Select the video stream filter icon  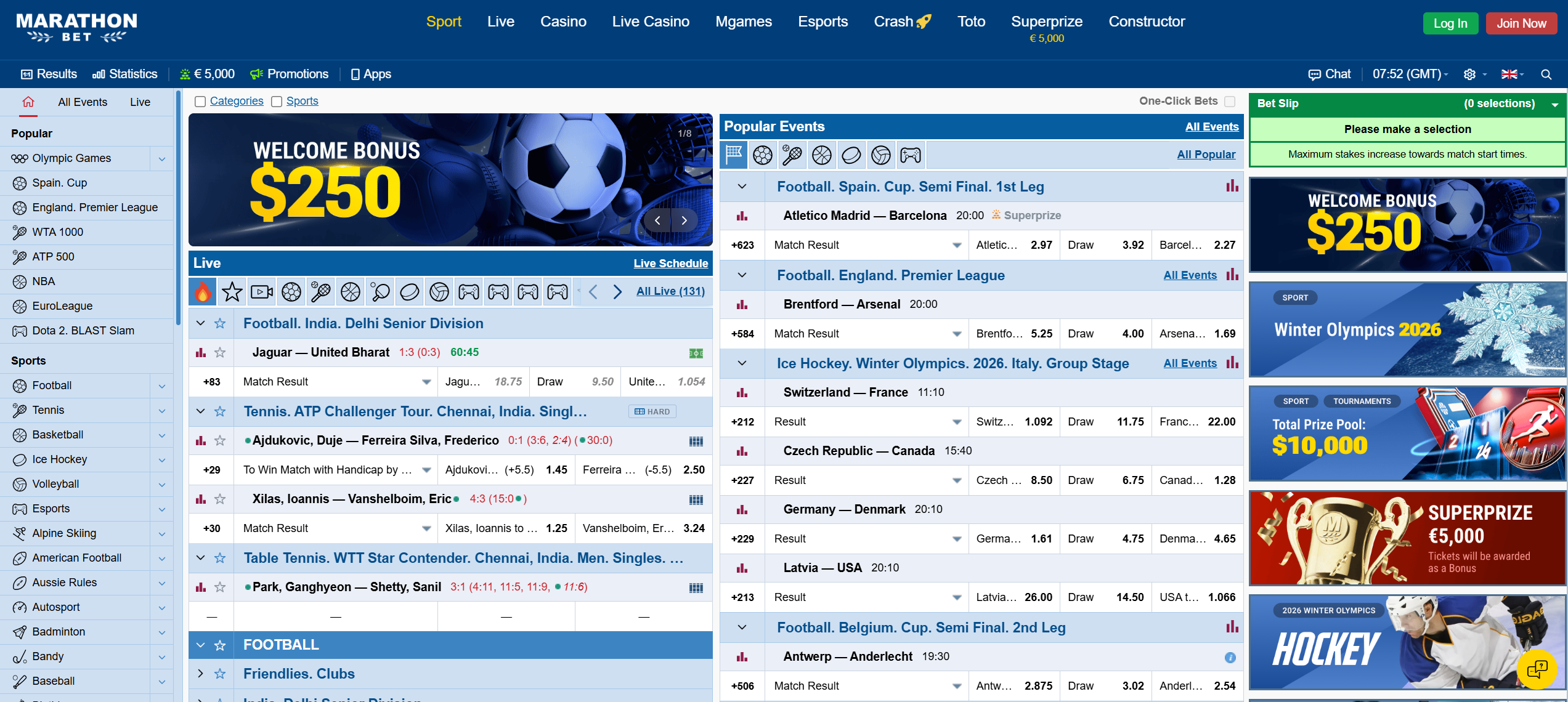click(x=261, y=292)
